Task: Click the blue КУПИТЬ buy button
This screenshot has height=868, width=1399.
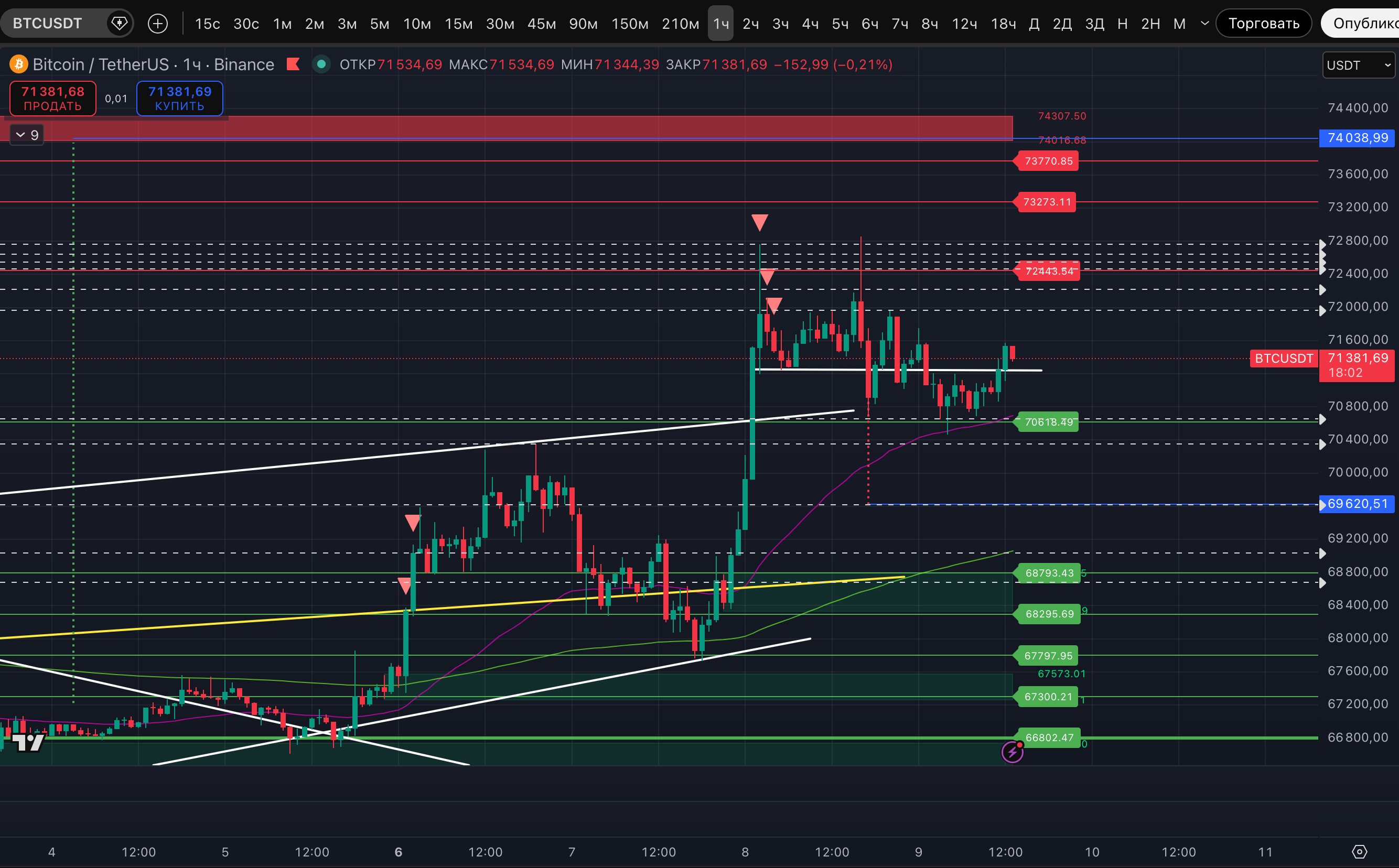Action: point(180,98)
